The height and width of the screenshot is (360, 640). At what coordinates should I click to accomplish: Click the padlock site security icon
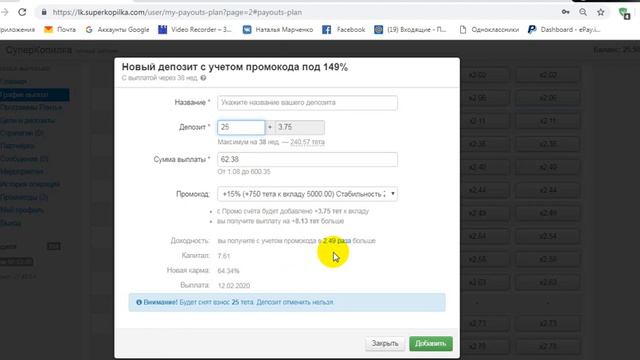tap(44, 12)
